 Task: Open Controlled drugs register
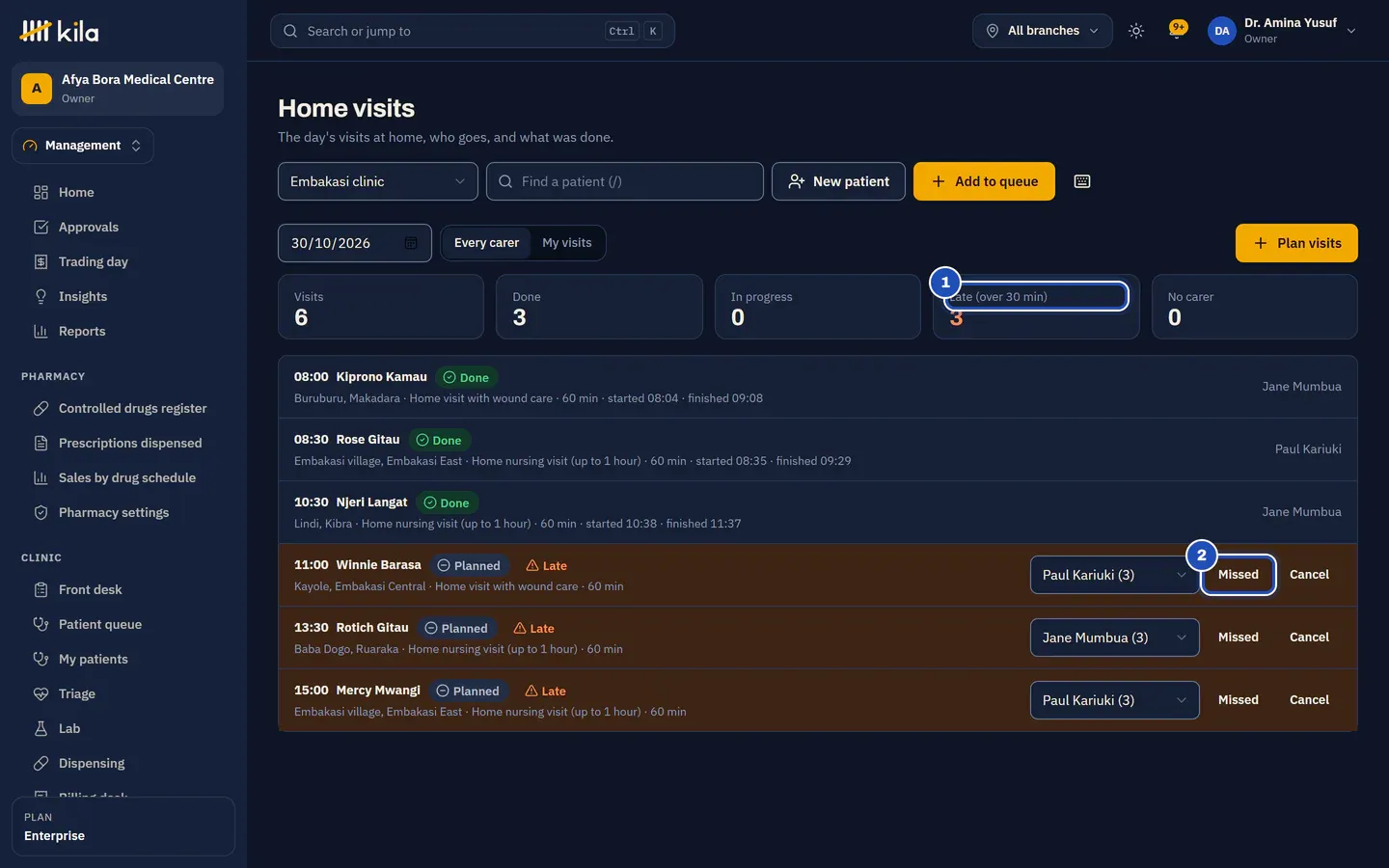coord(123,408)
